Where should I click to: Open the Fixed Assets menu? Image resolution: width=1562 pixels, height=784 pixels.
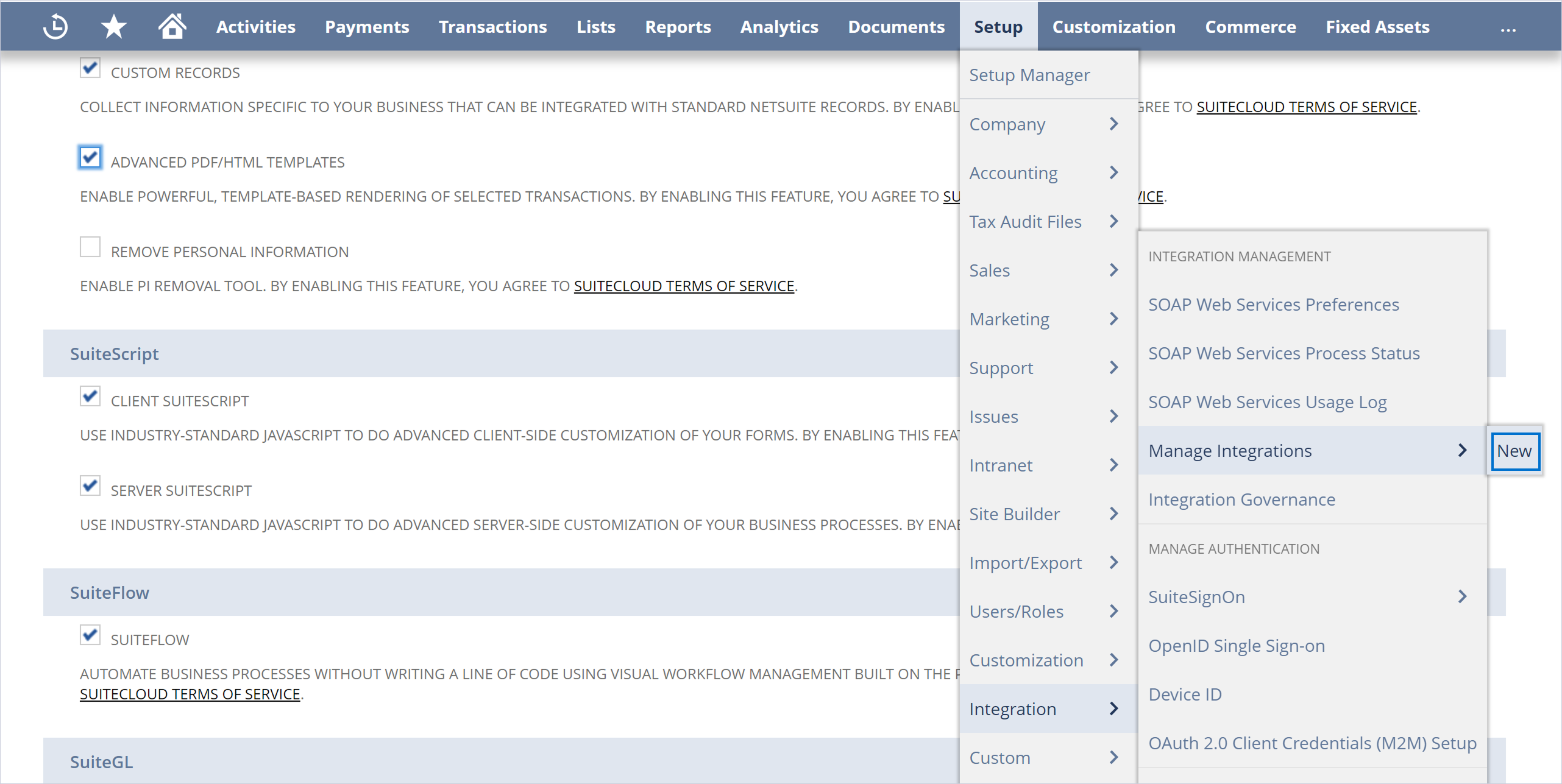(1377, 27)
